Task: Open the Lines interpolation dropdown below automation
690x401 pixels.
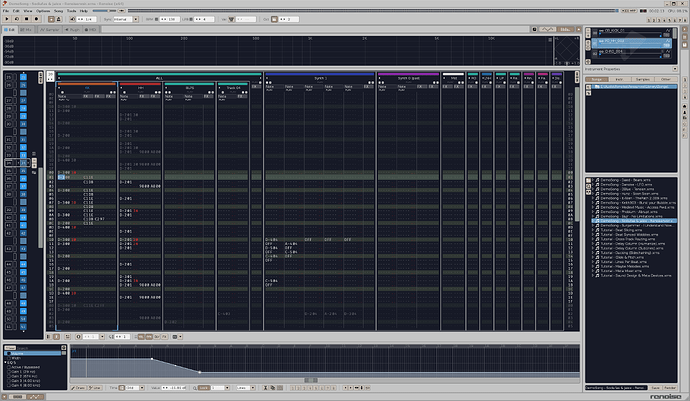Action: [x=246, y=388]
